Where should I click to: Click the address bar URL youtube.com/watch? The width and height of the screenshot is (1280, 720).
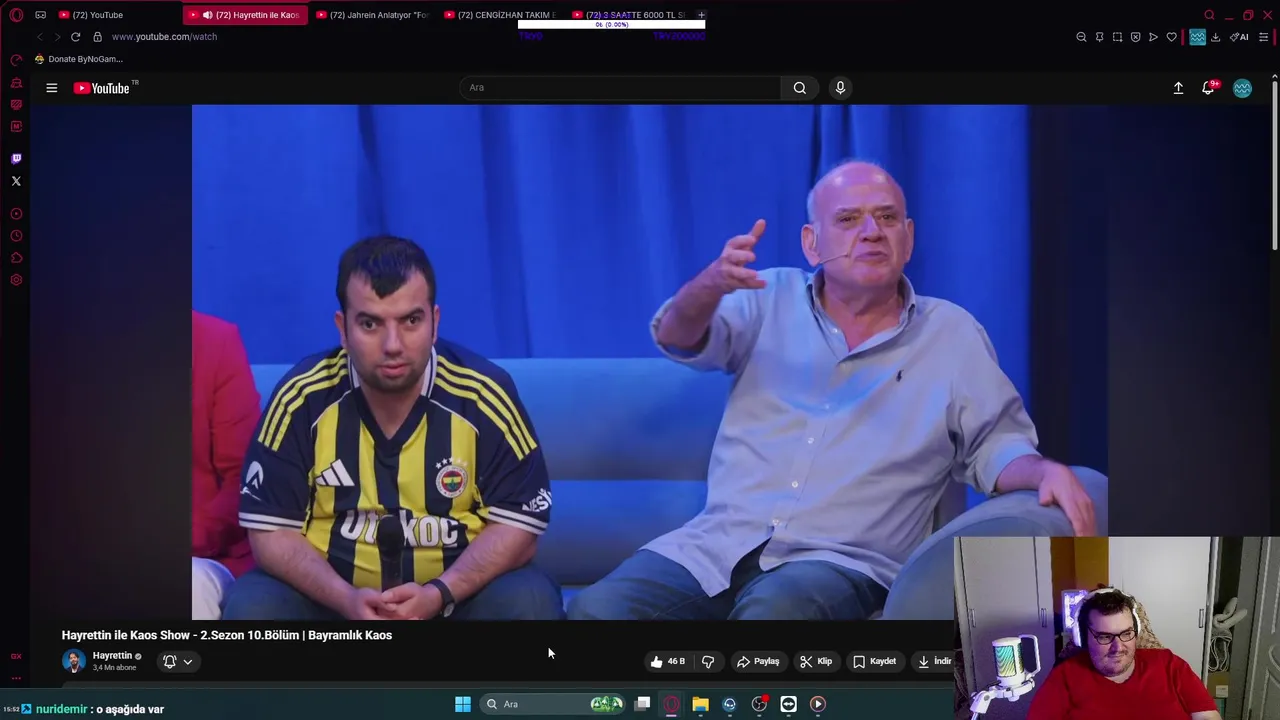click(164, 37)
